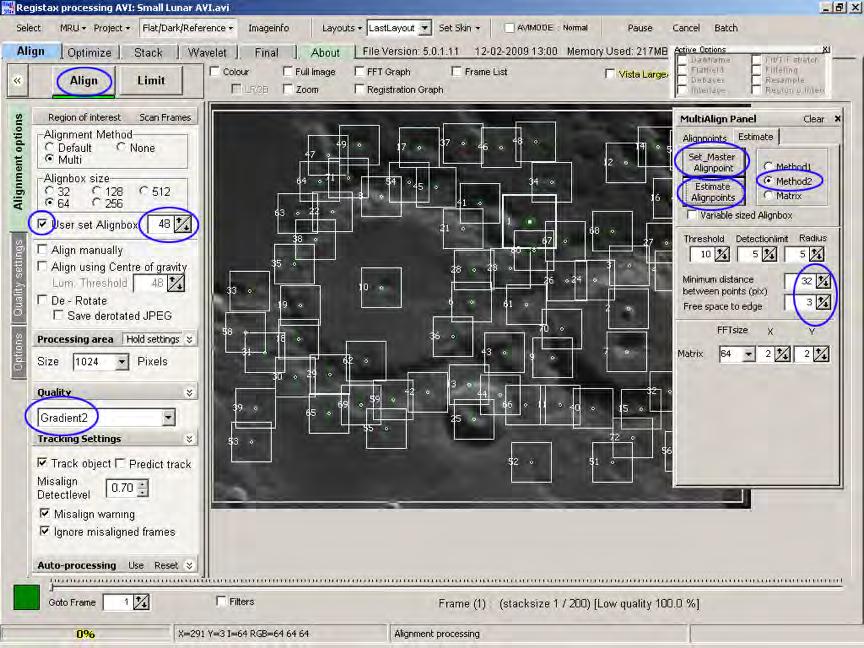Switch to the Wavelet tab
The image size is (864, 648).
(x=207, y=53)
